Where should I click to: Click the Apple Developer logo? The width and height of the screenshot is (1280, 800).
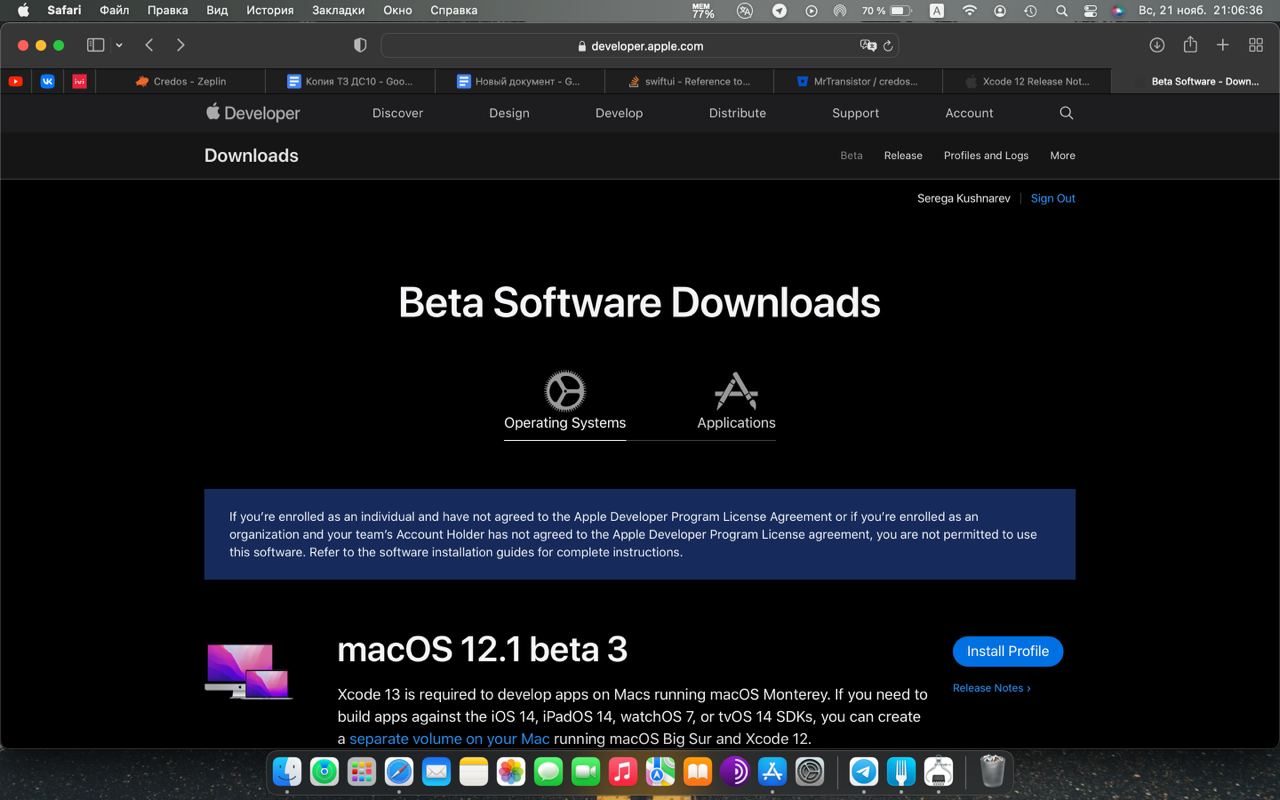[x=253, y=113]
